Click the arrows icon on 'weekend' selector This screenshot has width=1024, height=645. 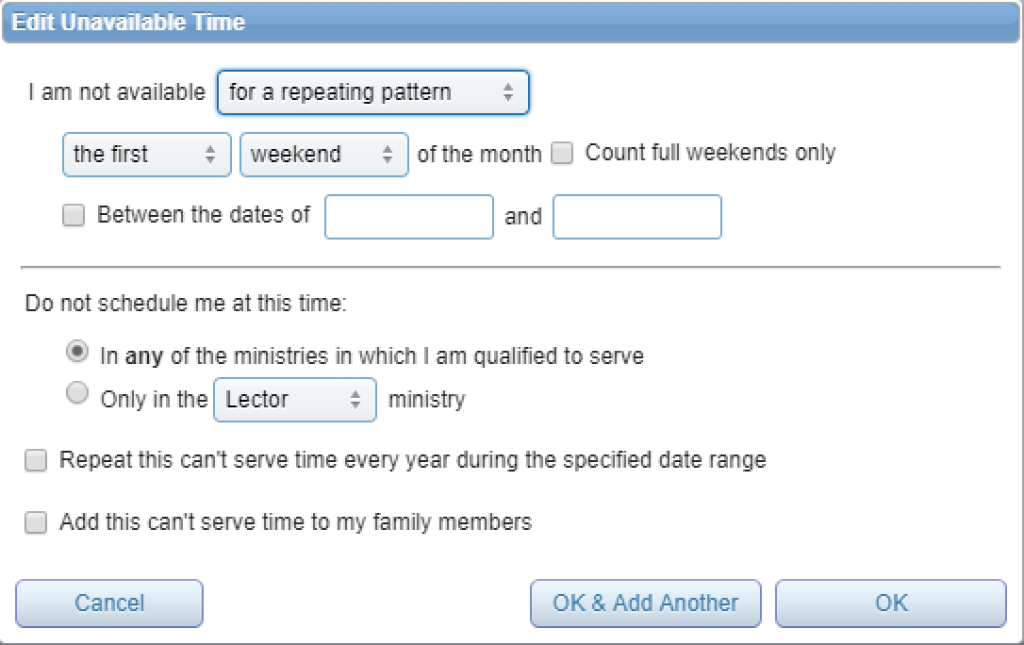(388, 155)
